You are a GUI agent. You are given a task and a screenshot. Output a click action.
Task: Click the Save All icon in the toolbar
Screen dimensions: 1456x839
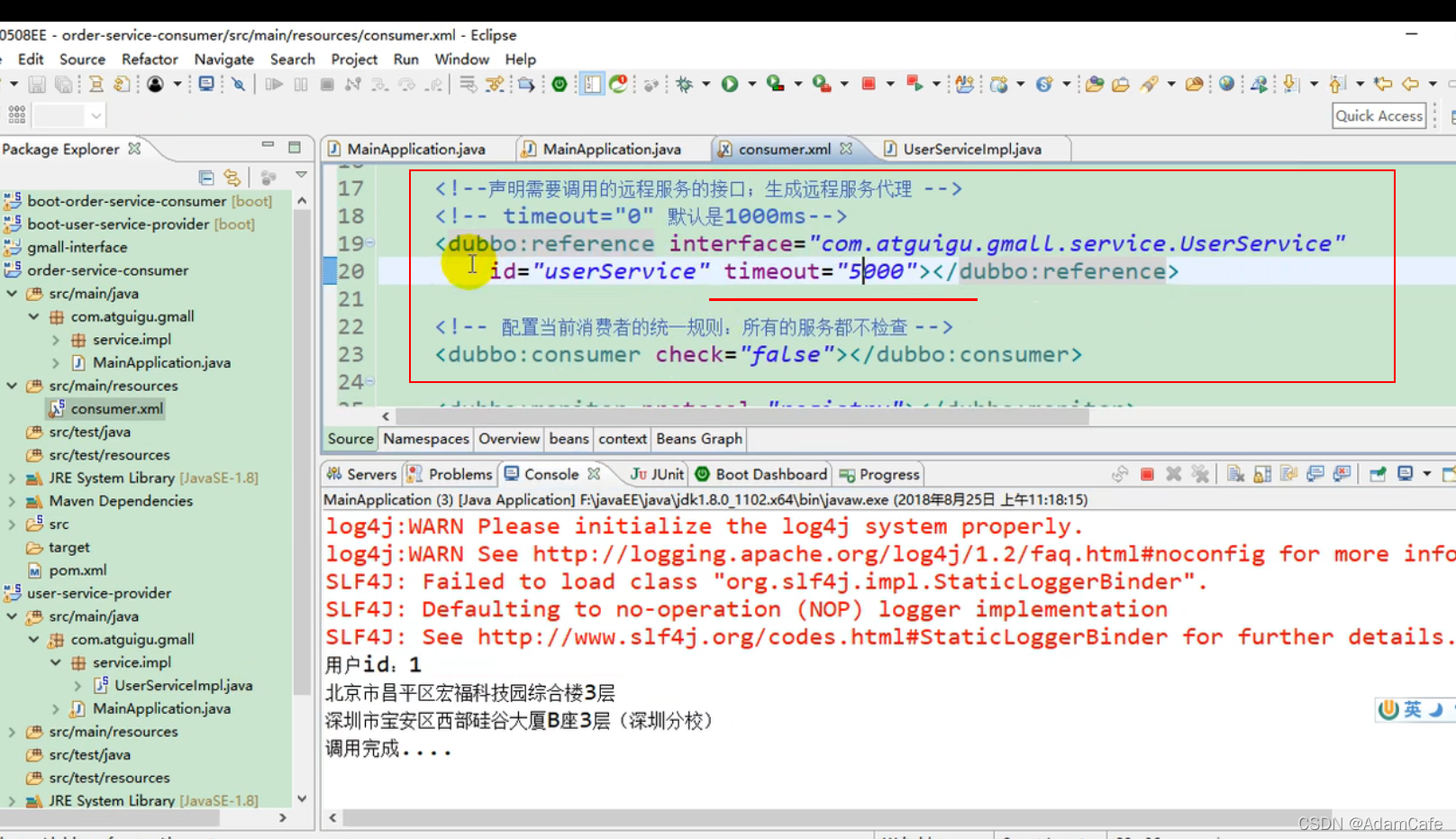(64, 85)
